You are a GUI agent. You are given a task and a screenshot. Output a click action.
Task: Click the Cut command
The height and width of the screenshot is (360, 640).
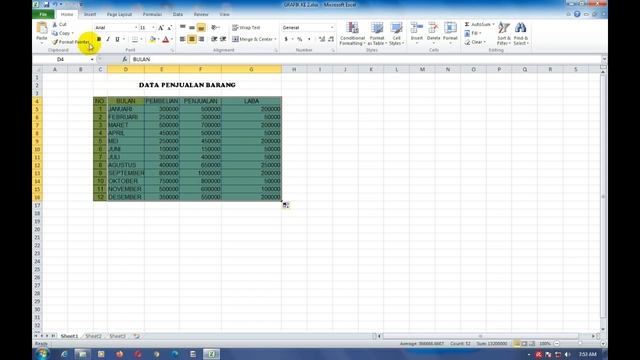(x=60, y=24)
